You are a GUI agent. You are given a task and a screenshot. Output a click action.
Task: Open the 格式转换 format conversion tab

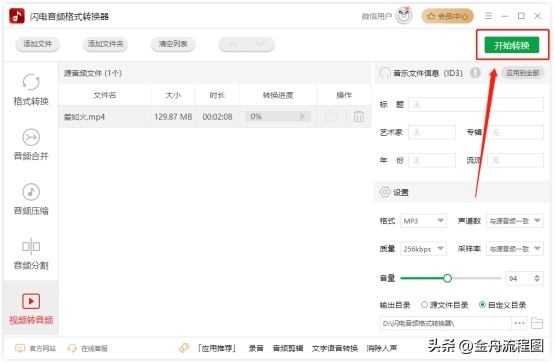tap(31, 90)
